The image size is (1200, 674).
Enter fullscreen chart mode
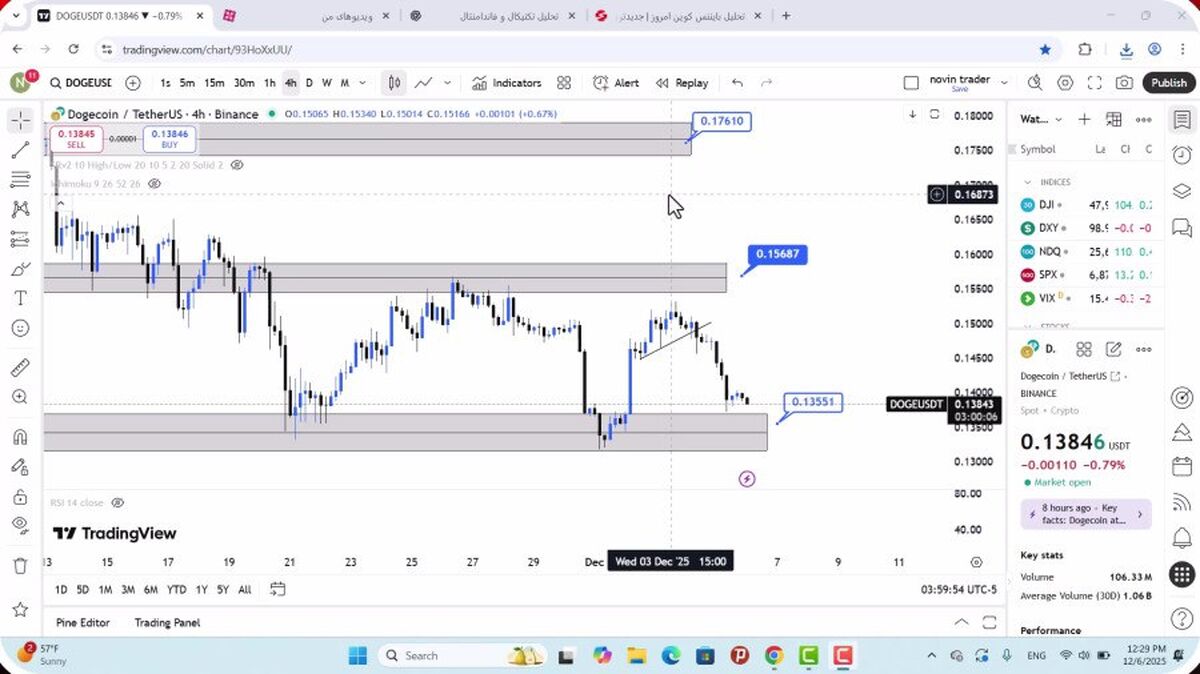click(x=1095, y=83)
